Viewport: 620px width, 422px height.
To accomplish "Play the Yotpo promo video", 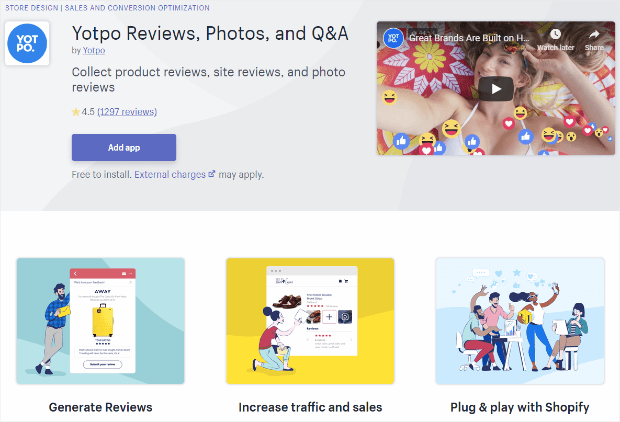I will pos(496,89).
